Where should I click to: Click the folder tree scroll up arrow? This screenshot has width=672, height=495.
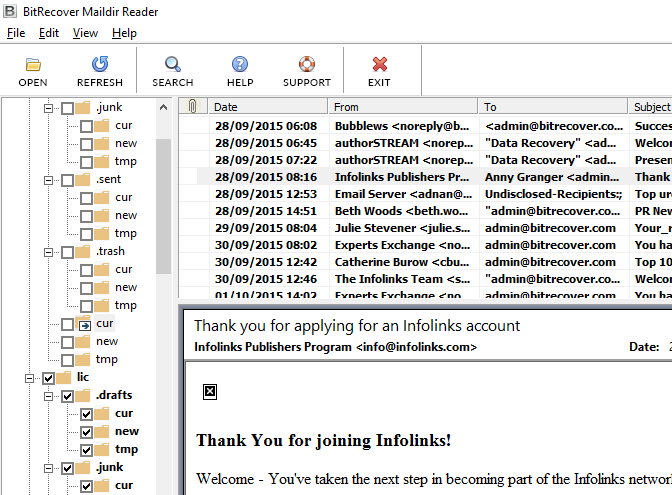(x=163, y=108)
